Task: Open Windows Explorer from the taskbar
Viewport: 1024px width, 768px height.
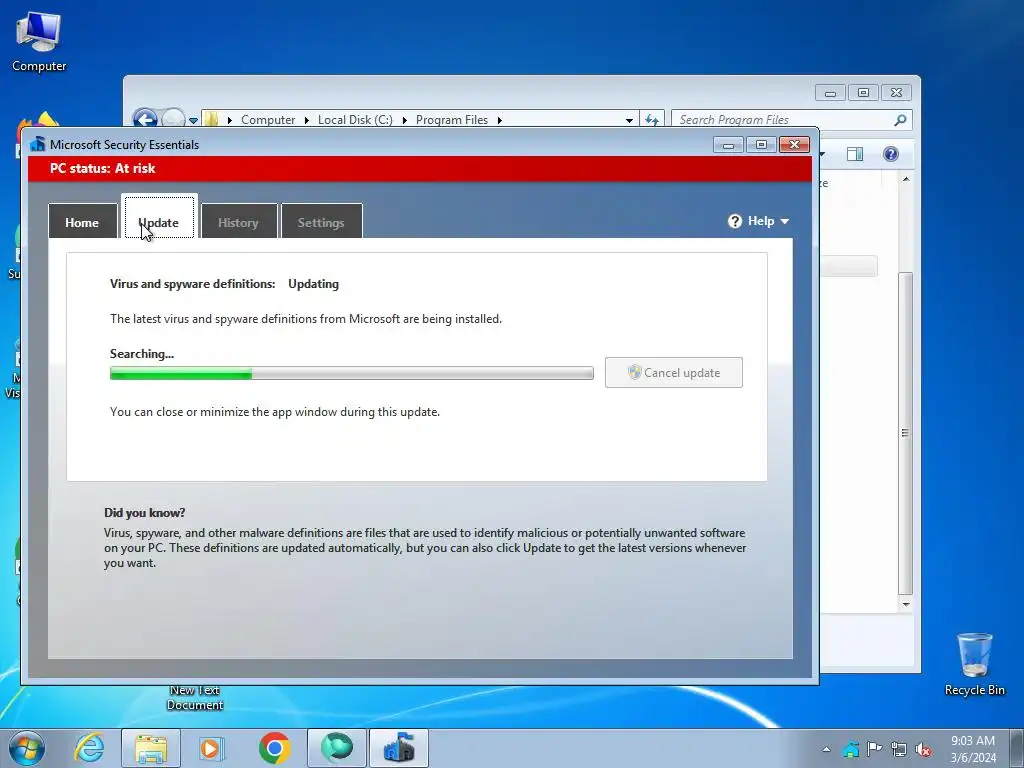Action: pos(151,748)
